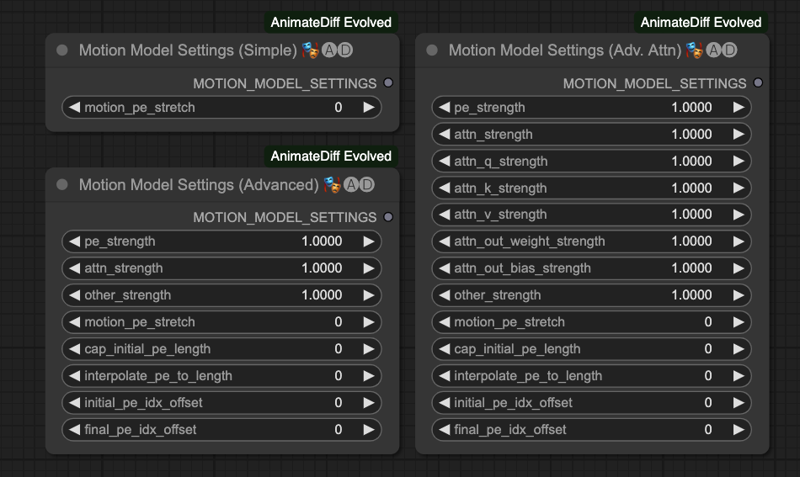This screenshot has height=477, width=800.
Task: Click the masks emoji icon on Simple node title
Action: (310, 50)
